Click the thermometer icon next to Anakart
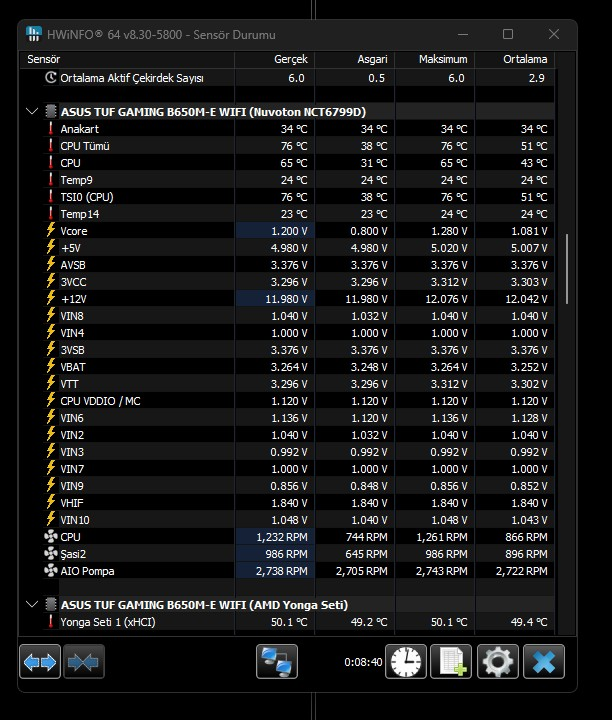The width and height of the screenshot is (612, 720). 51,129
